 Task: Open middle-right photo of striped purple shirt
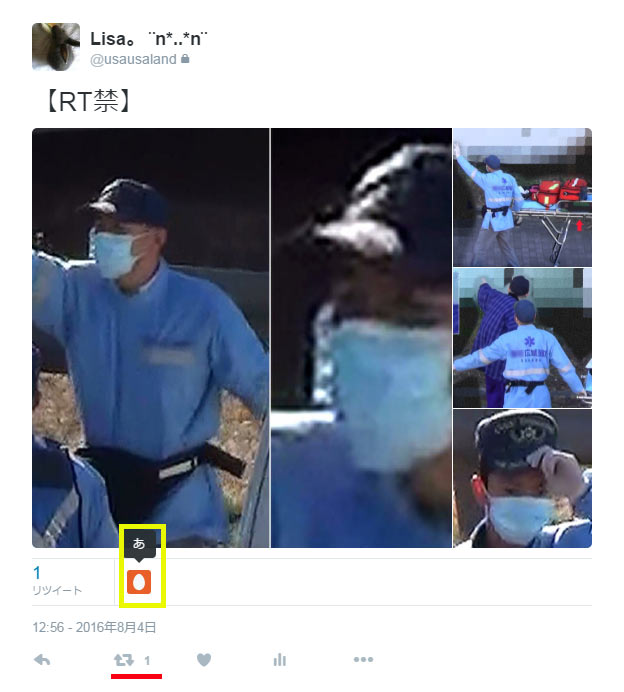pos(523,338)
